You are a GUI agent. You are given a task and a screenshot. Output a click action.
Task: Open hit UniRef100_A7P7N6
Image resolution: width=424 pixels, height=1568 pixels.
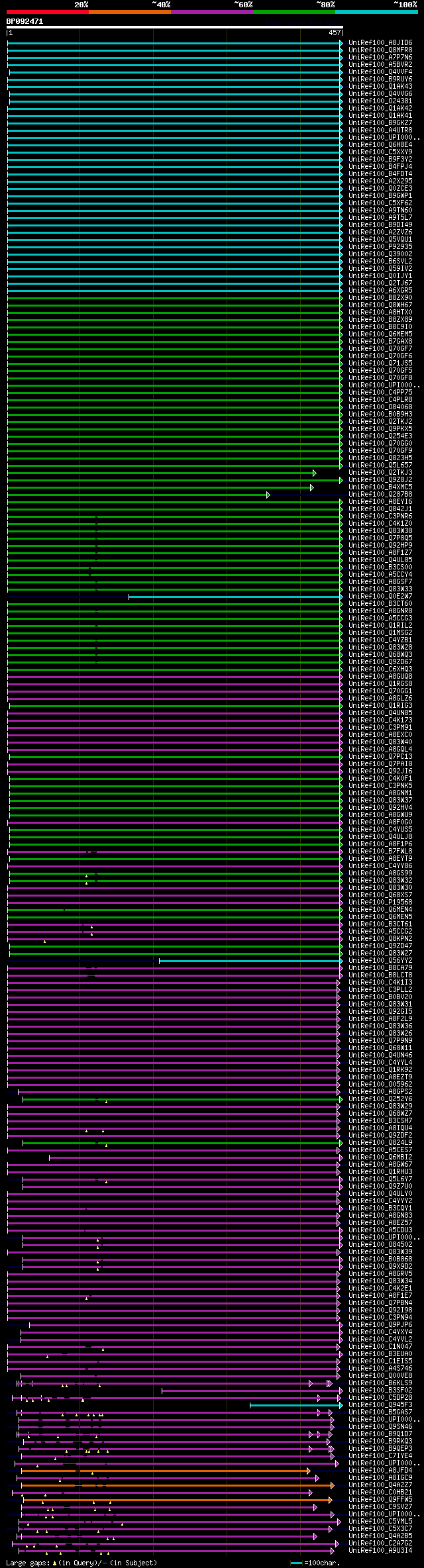click(380, 58)
